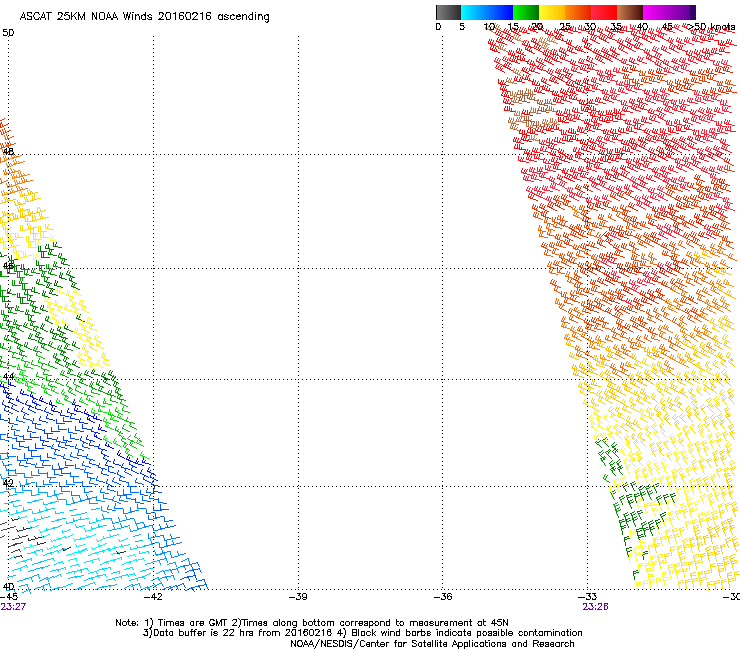Click the purple '23:26' swath time label
The height and width of the screenshot is (650, 740).
596,607
